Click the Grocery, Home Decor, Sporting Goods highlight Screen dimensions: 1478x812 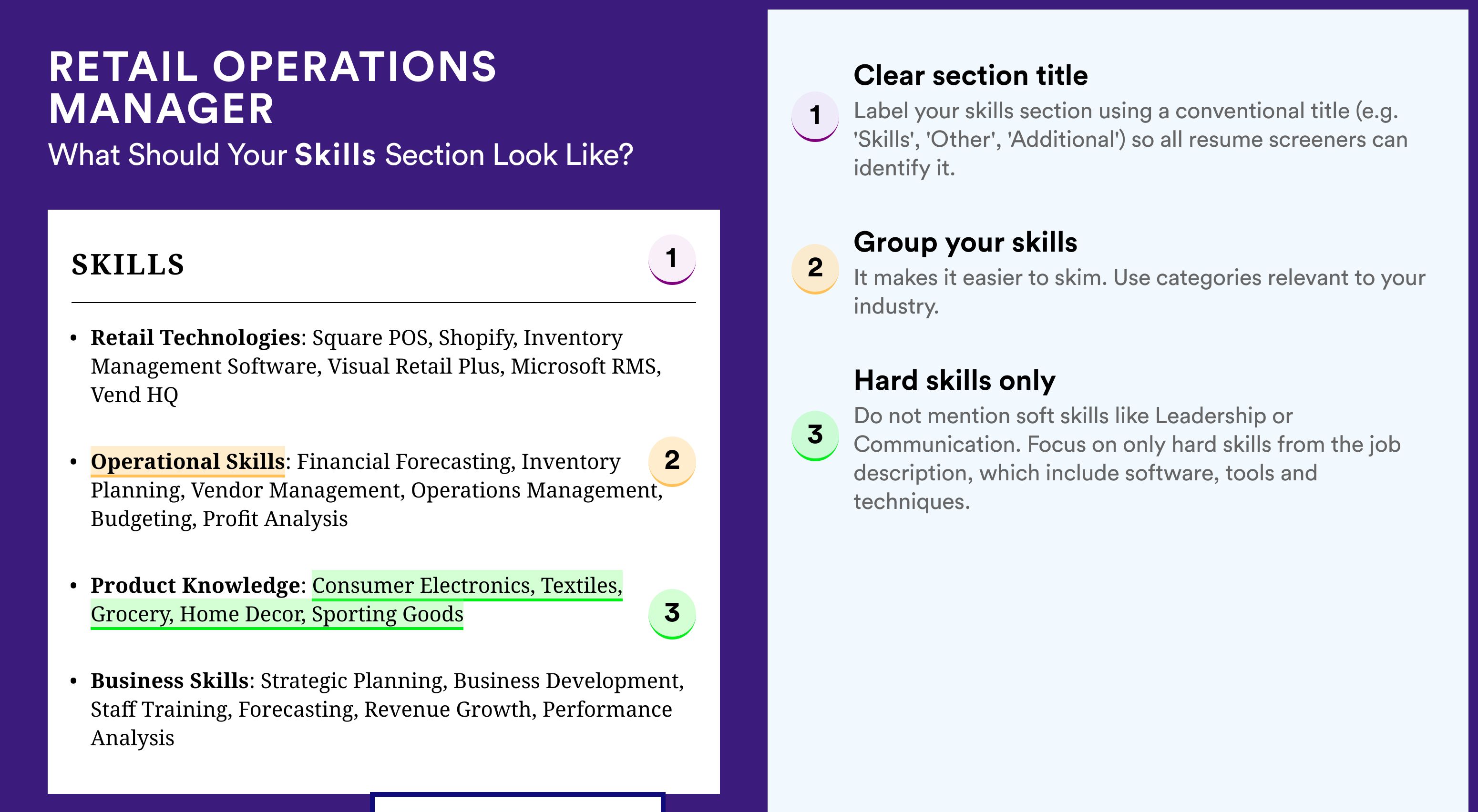(277, 614)
